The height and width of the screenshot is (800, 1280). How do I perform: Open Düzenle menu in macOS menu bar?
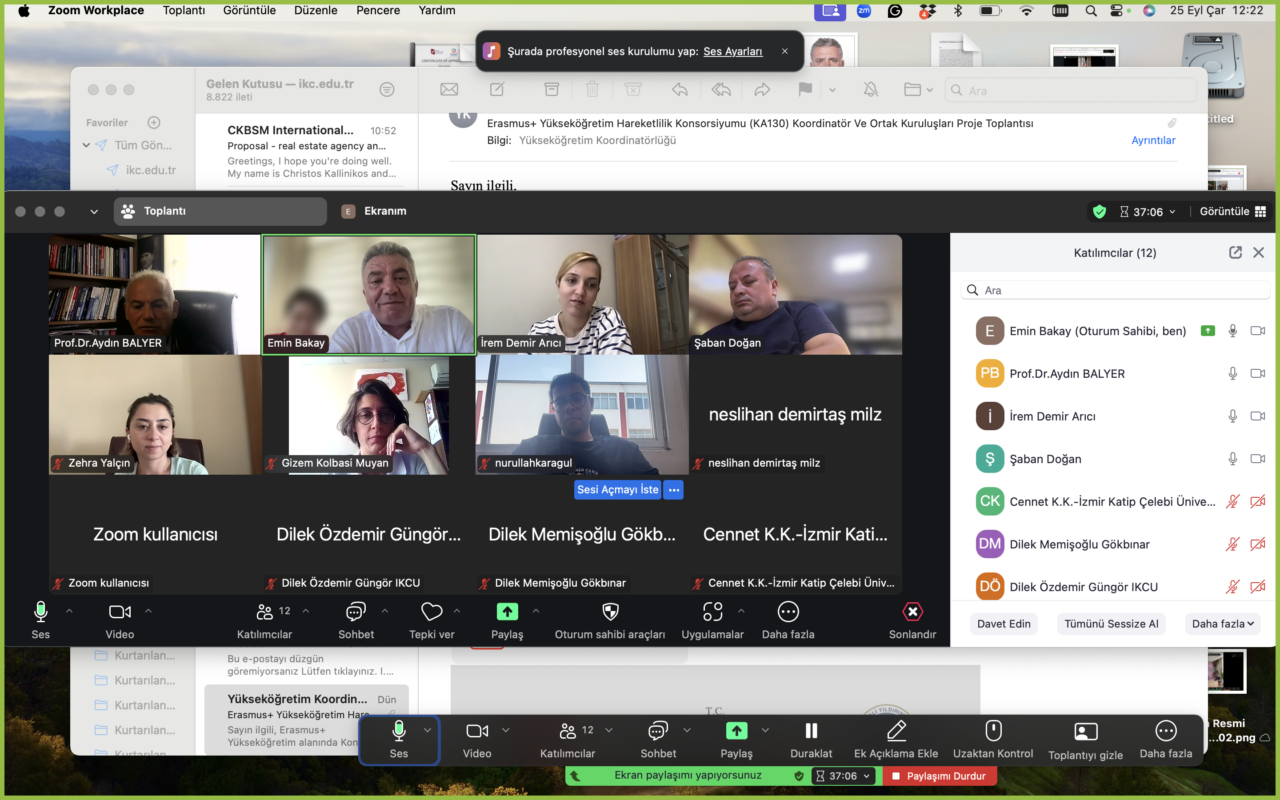316,11
